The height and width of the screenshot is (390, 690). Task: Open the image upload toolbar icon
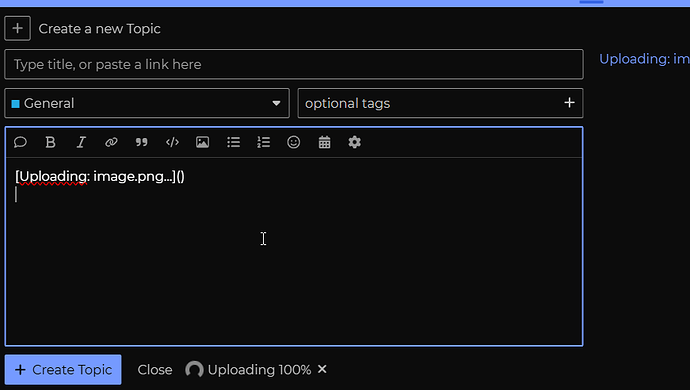202,142
